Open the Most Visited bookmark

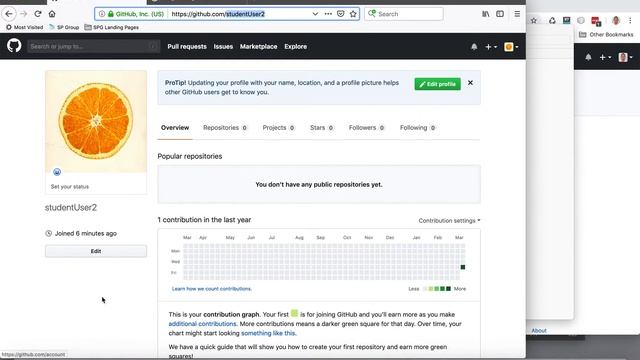(x=24, y=27)
